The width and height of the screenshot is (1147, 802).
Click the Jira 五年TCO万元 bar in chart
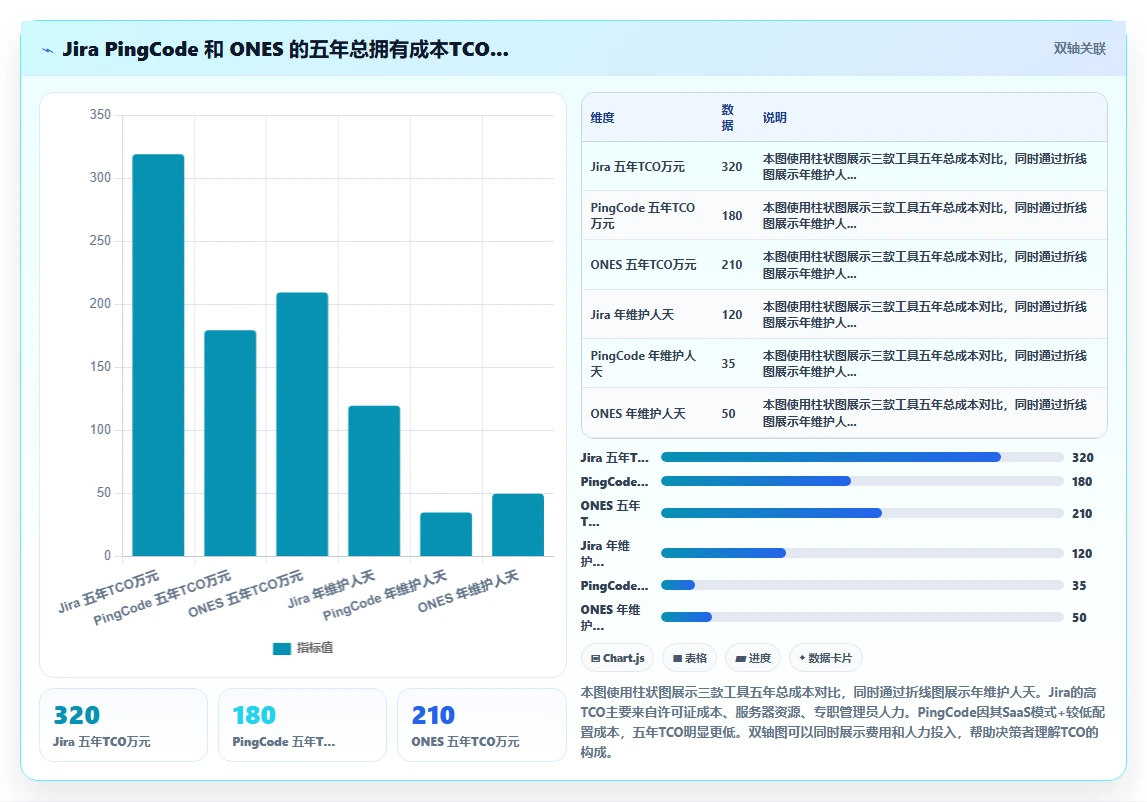point(158,355)
